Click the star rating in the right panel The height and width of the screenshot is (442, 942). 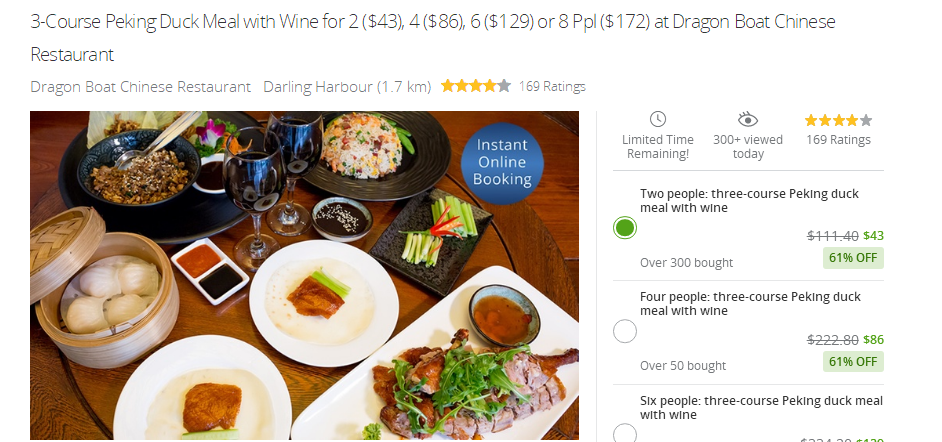(x=838, y=121)
